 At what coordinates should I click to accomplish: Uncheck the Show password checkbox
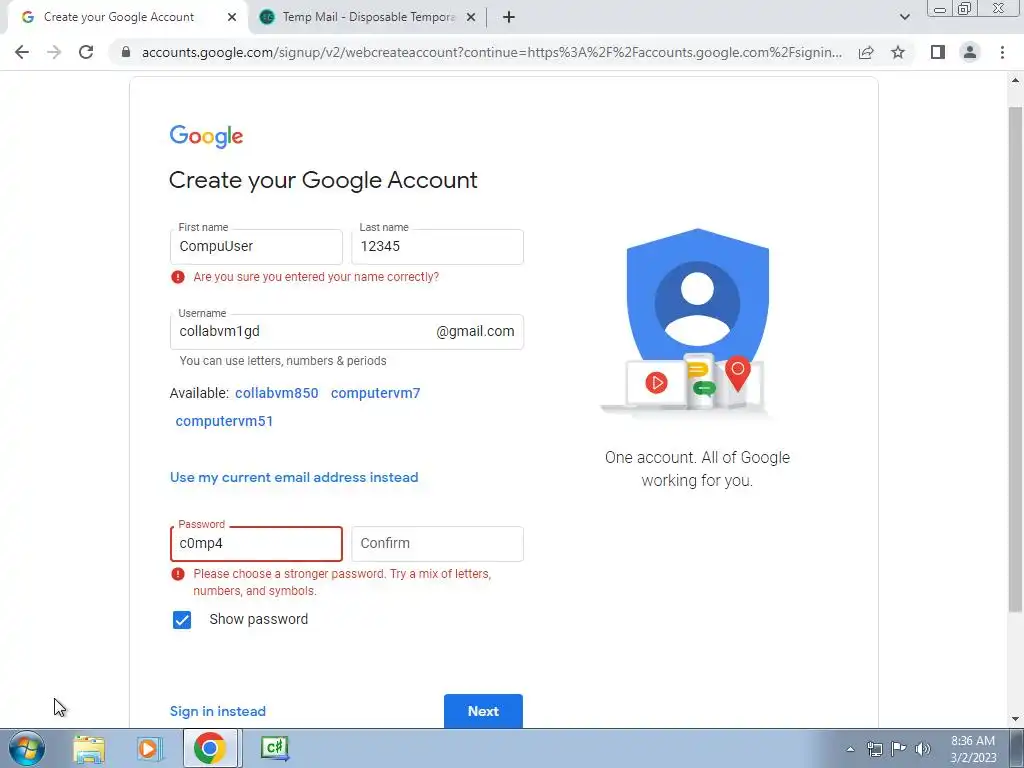point(182,620)
